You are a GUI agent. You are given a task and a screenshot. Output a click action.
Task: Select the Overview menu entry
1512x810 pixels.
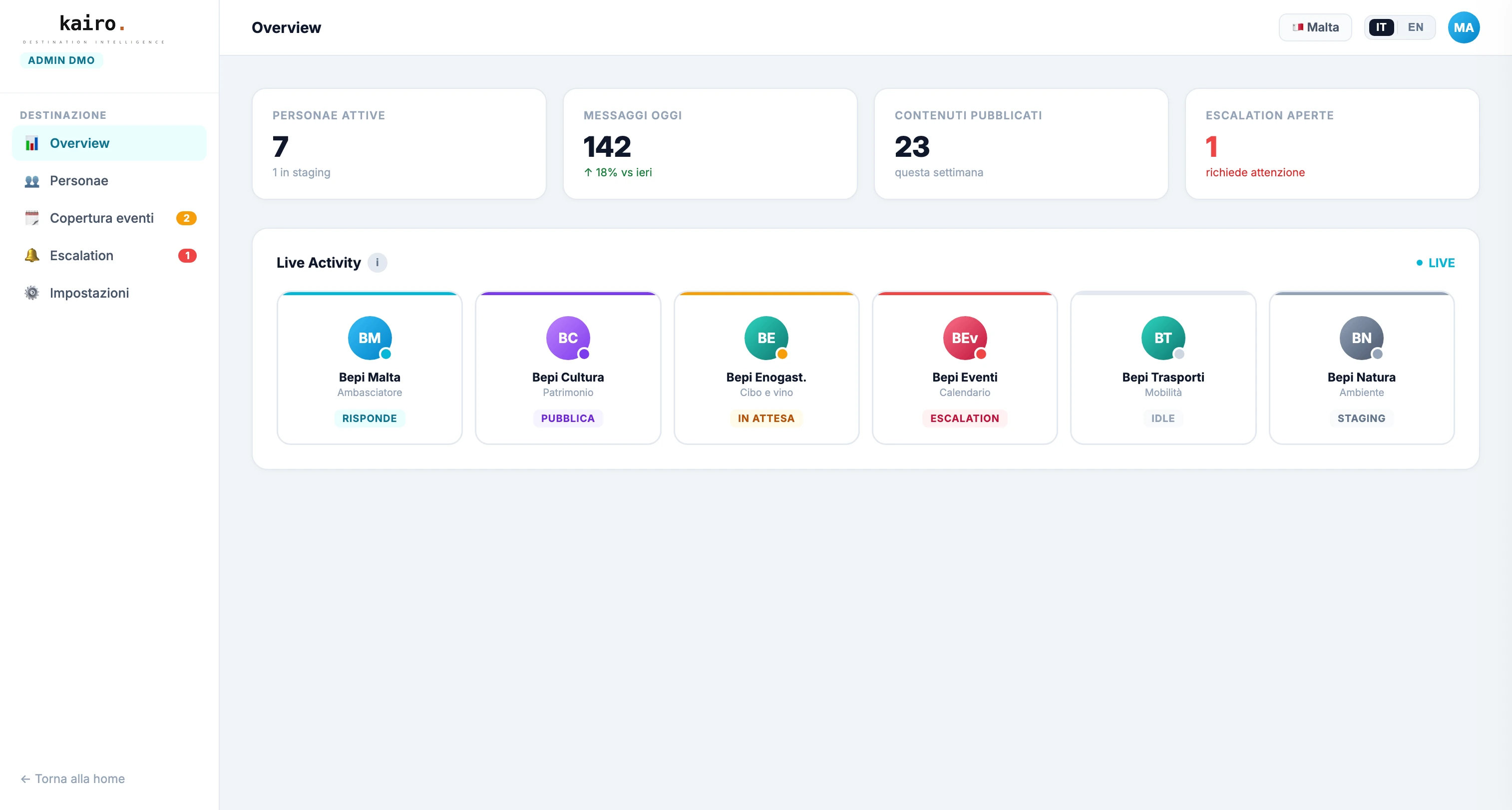79,143
